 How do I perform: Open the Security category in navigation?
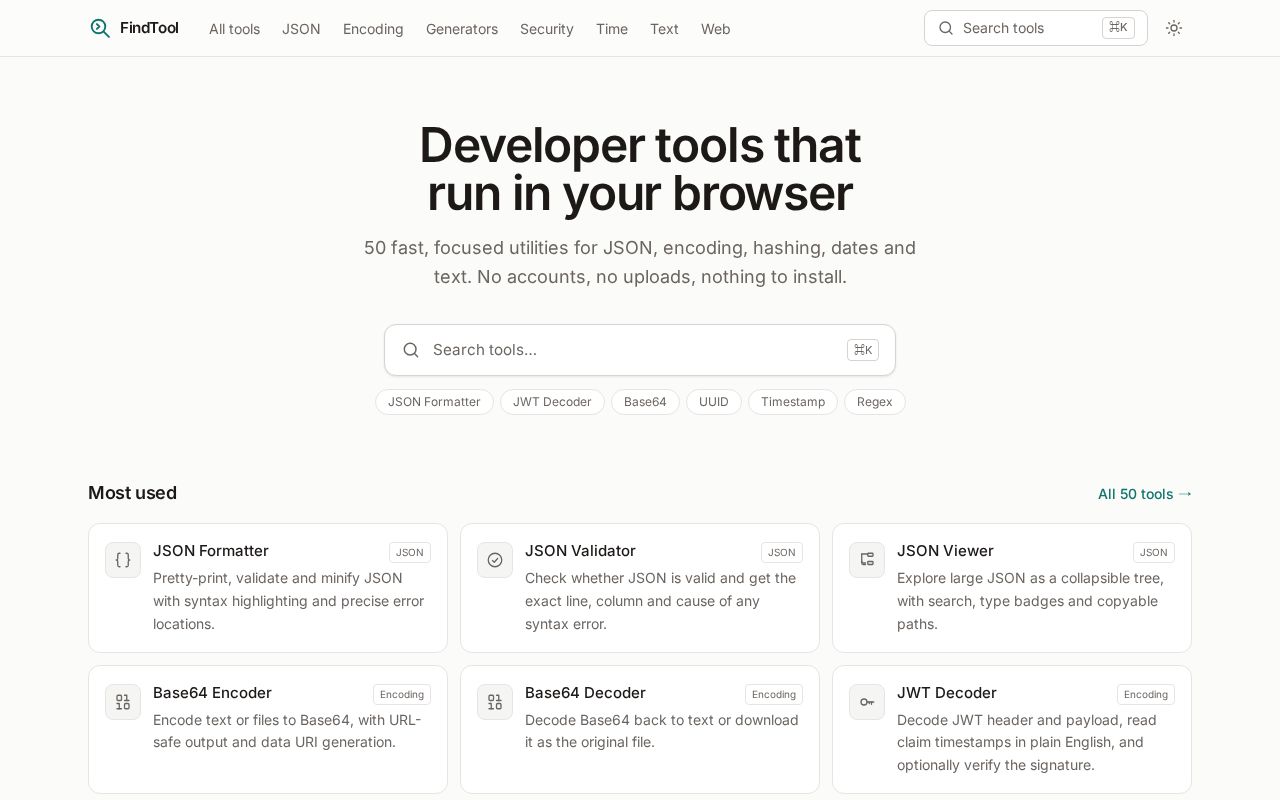pyautogui.click(x=547, y=29)
